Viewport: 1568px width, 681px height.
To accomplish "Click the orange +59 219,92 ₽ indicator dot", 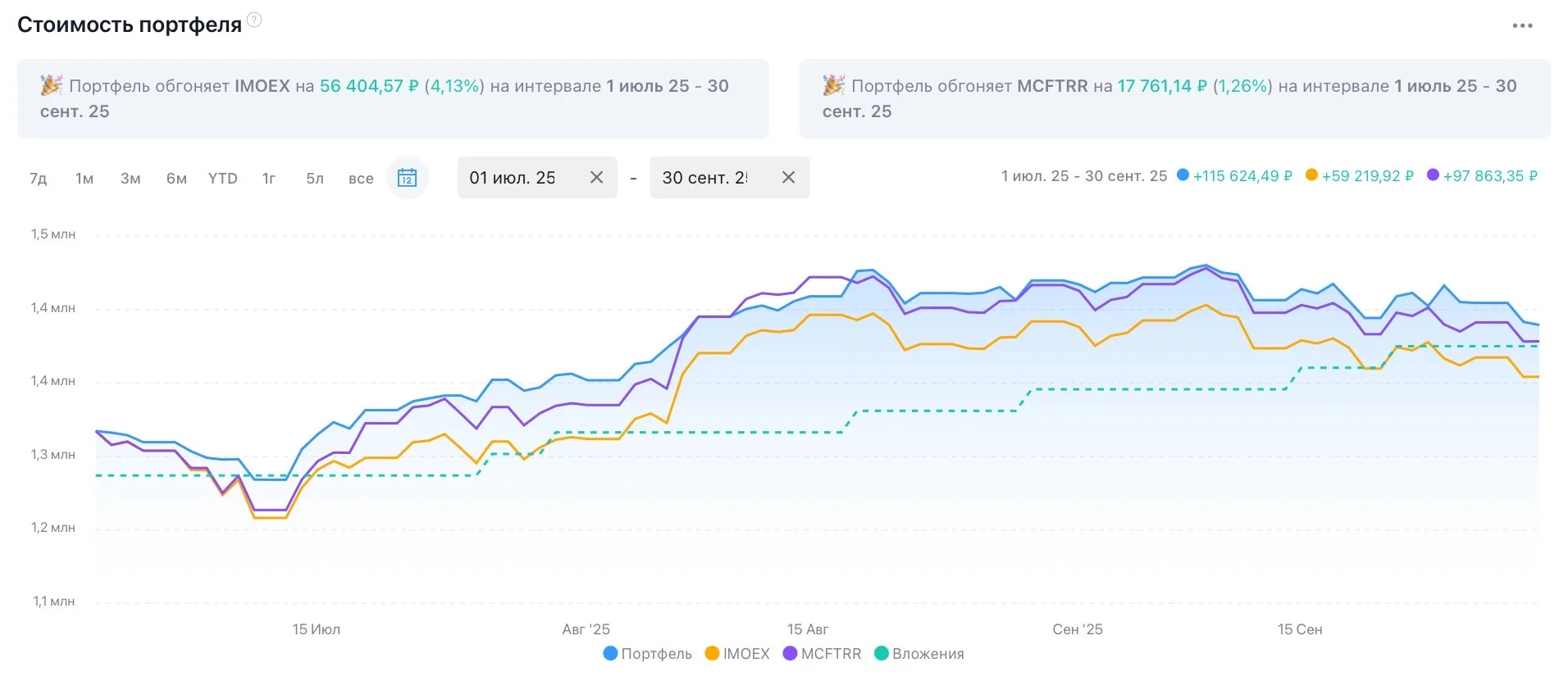I will tap(1311, 175).
